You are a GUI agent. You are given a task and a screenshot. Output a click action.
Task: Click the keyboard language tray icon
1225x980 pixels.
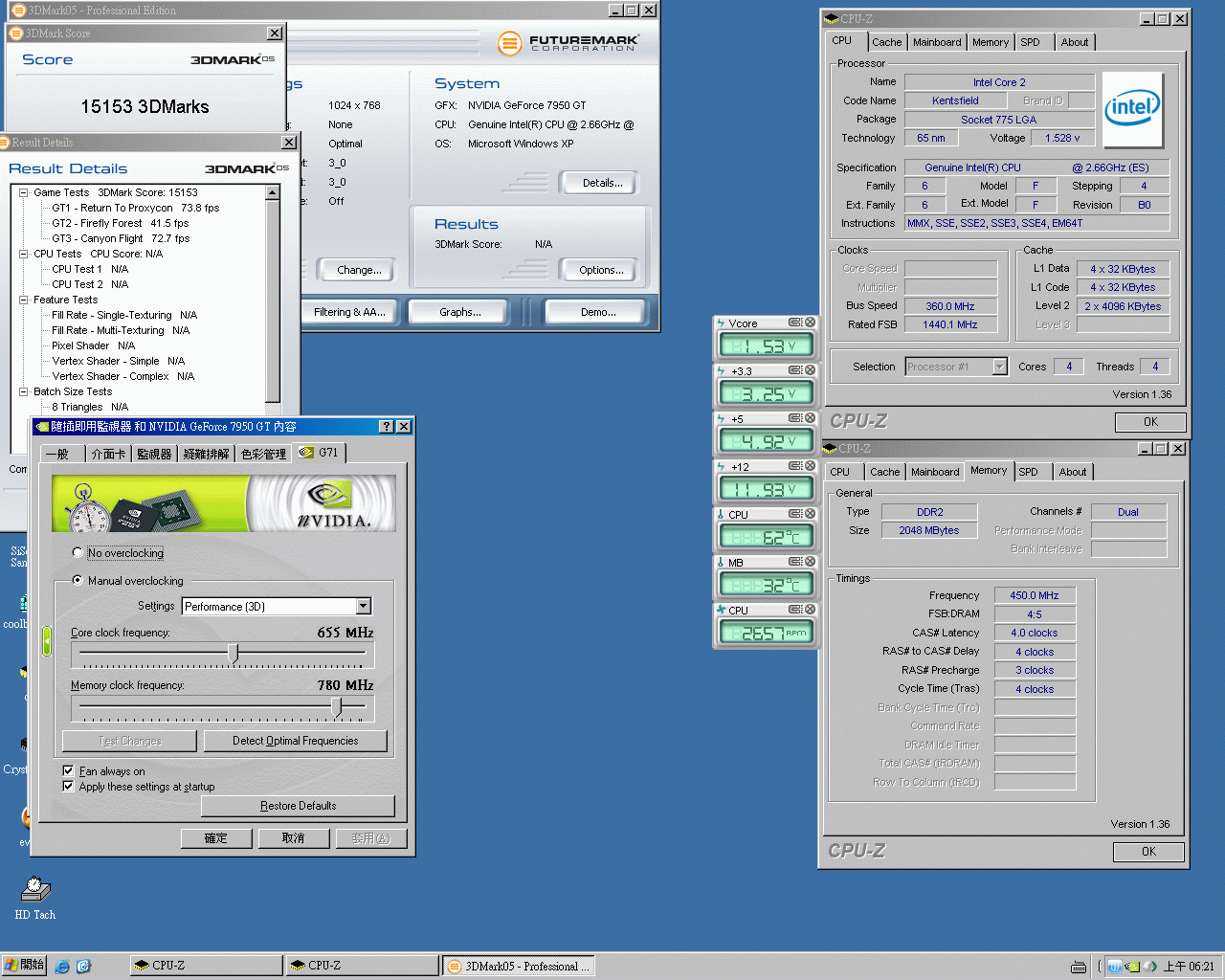(1079, 967)
